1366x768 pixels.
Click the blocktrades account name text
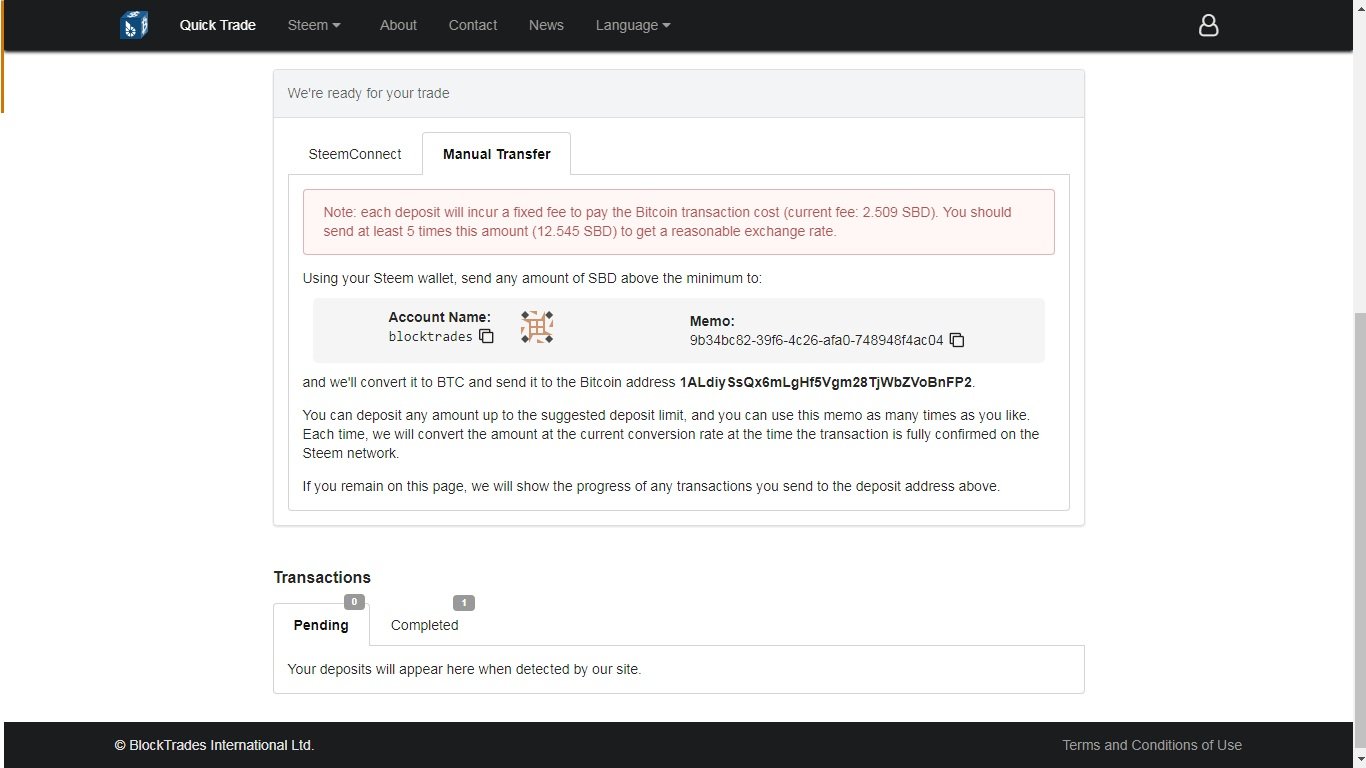pyautogui.click(x=431, y=337)
